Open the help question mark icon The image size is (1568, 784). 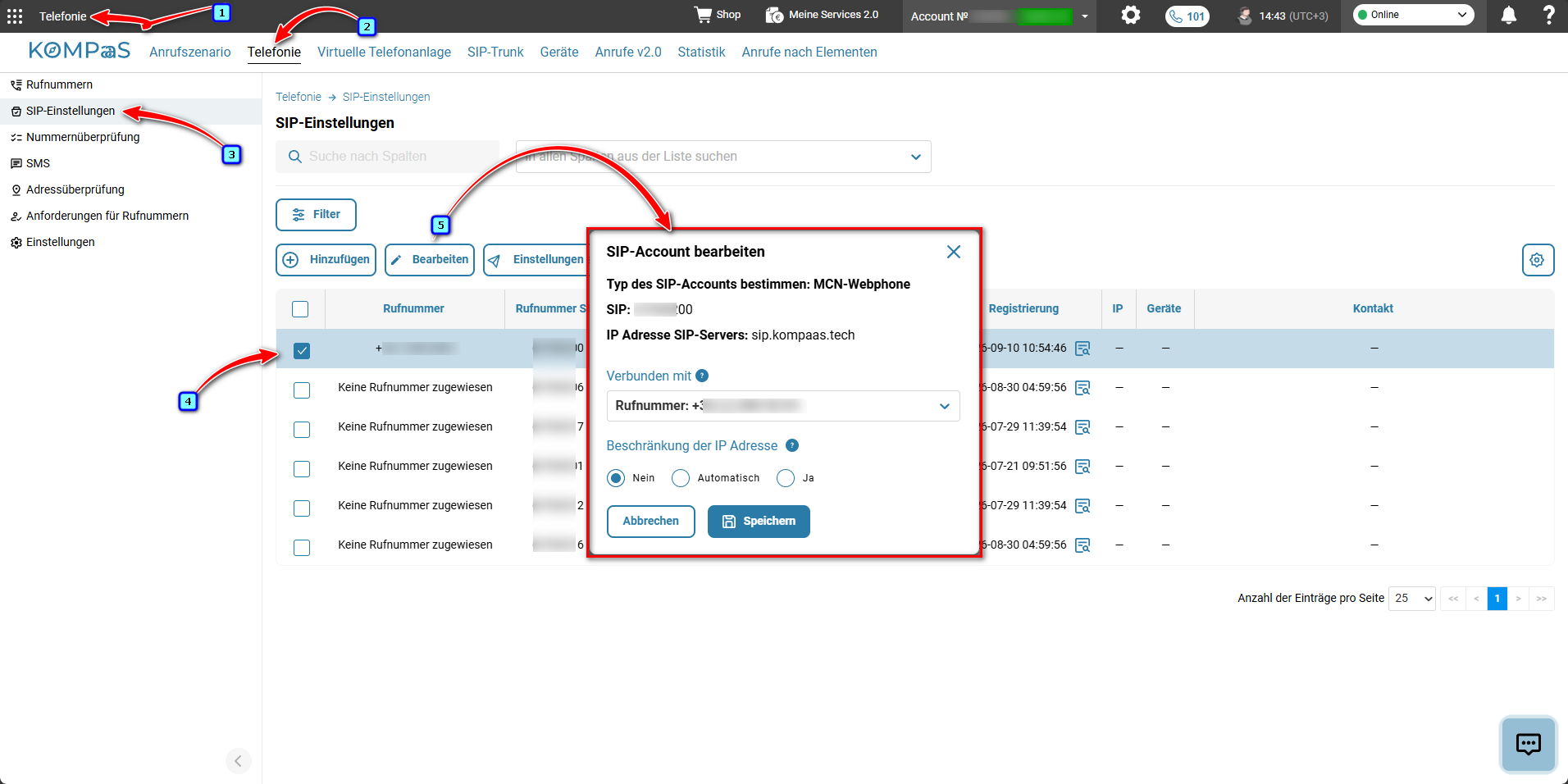pos(1549,15)
